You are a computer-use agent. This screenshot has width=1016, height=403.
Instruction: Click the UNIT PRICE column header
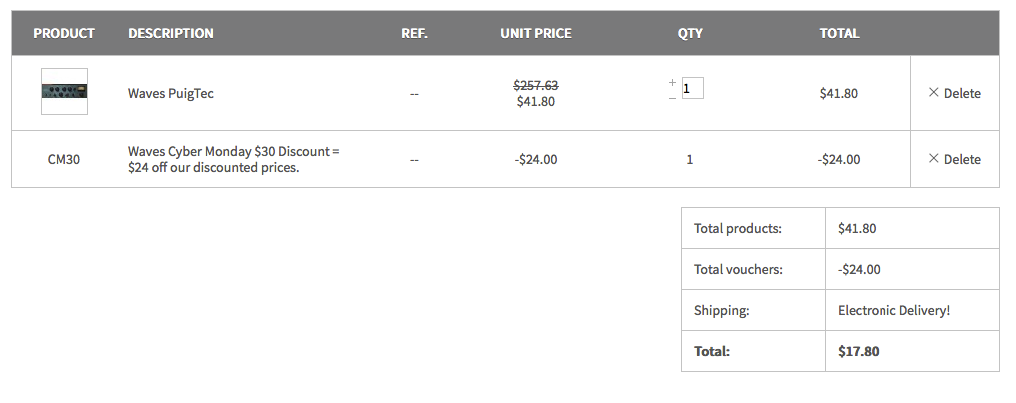click(536, 33)
